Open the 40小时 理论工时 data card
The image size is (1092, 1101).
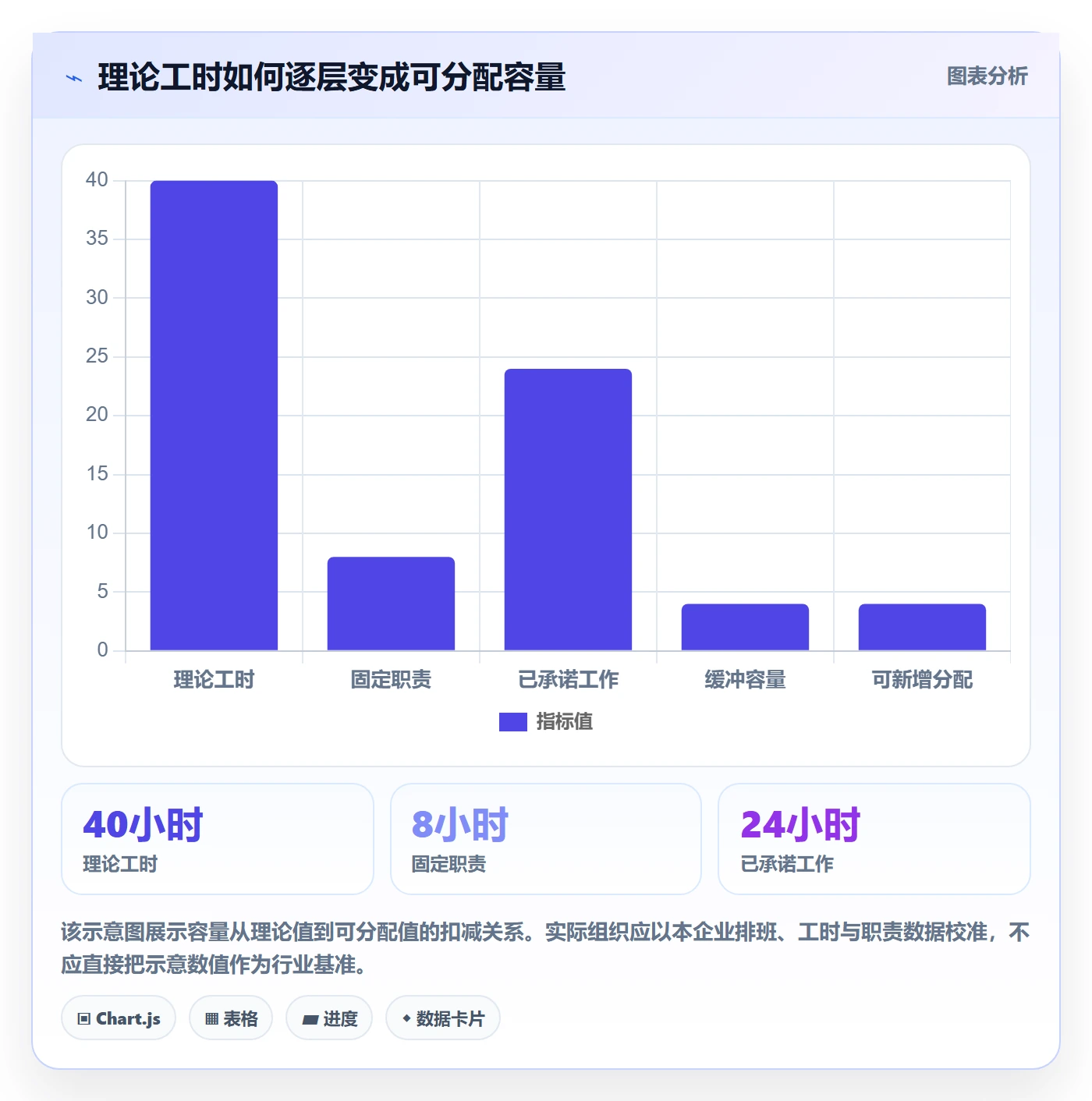click(x=218, y=839)
